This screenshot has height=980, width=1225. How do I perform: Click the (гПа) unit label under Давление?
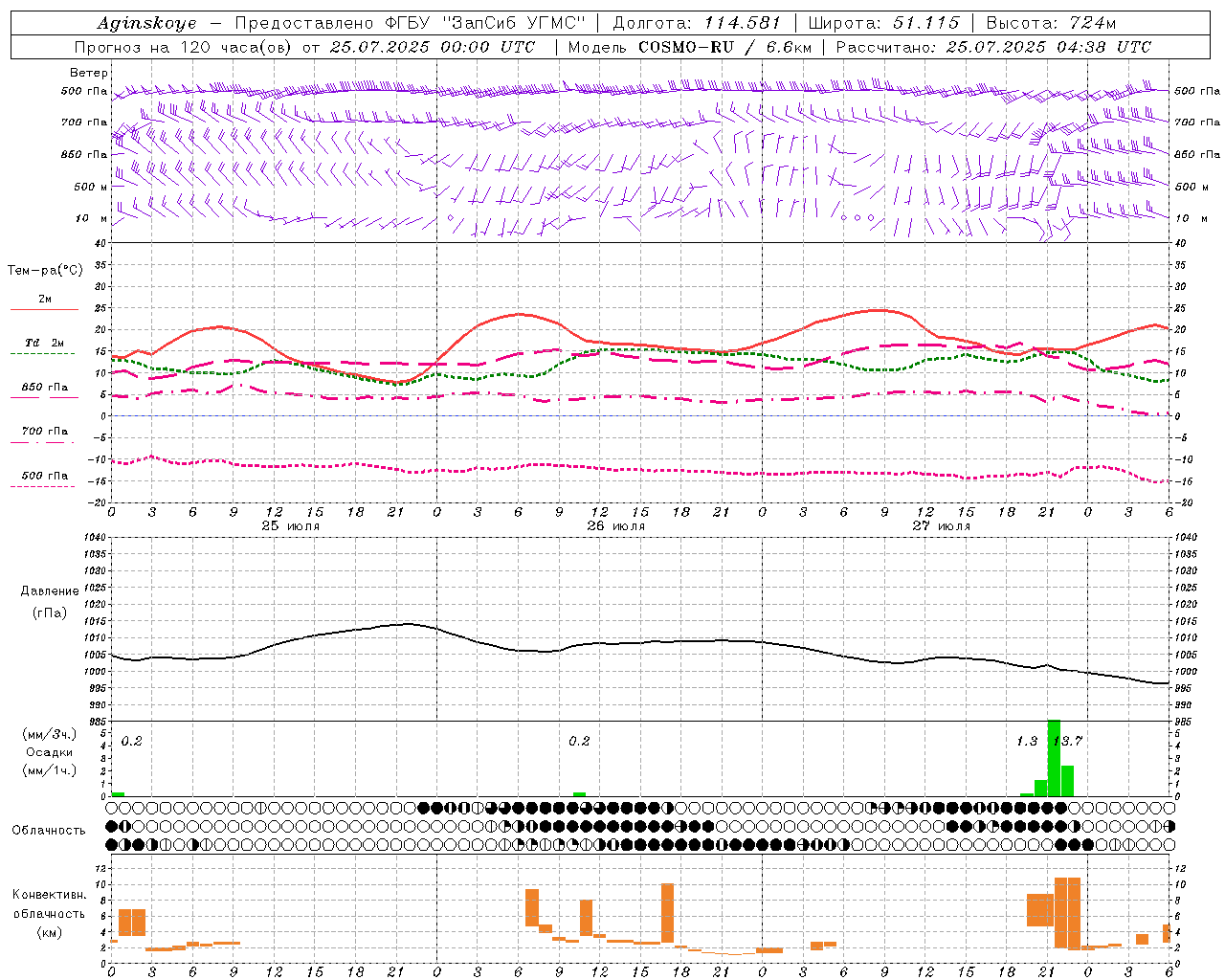coord(50,612)
